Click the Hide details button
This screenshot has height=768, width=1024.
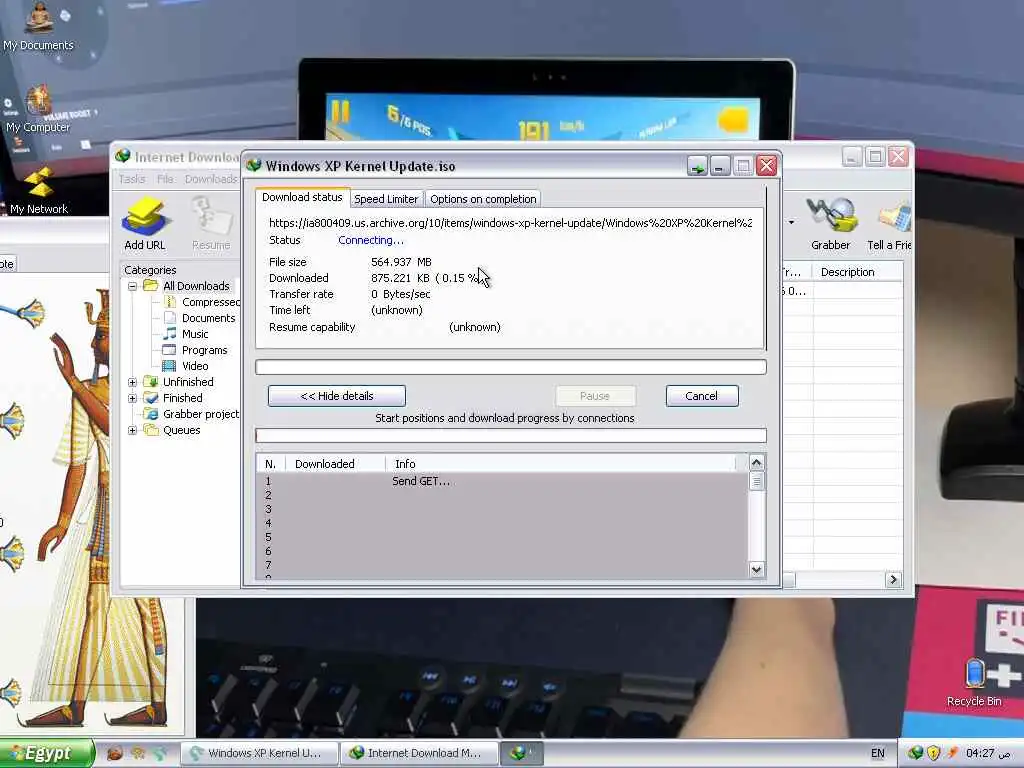pos(337,396)
